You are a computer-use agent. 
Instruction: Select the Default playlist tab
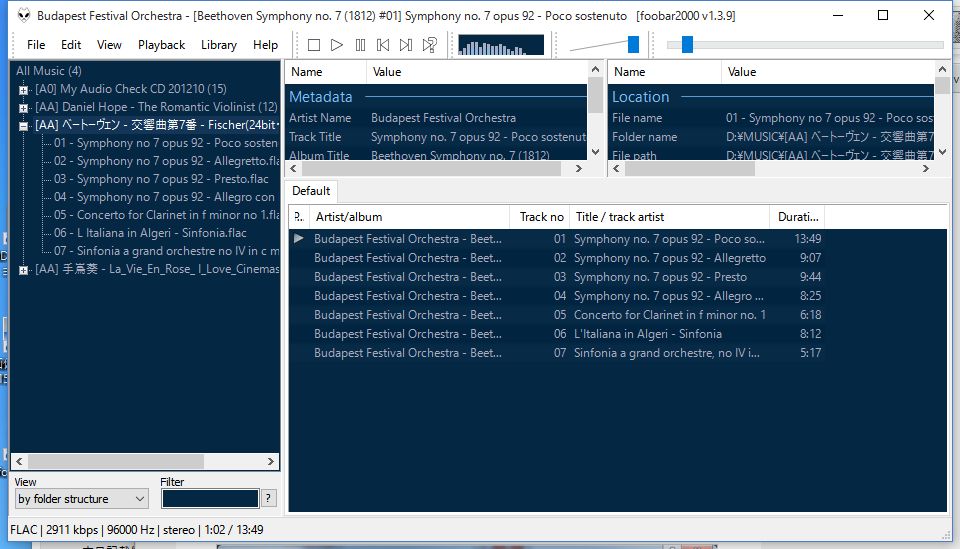click(x=311, y=191)
